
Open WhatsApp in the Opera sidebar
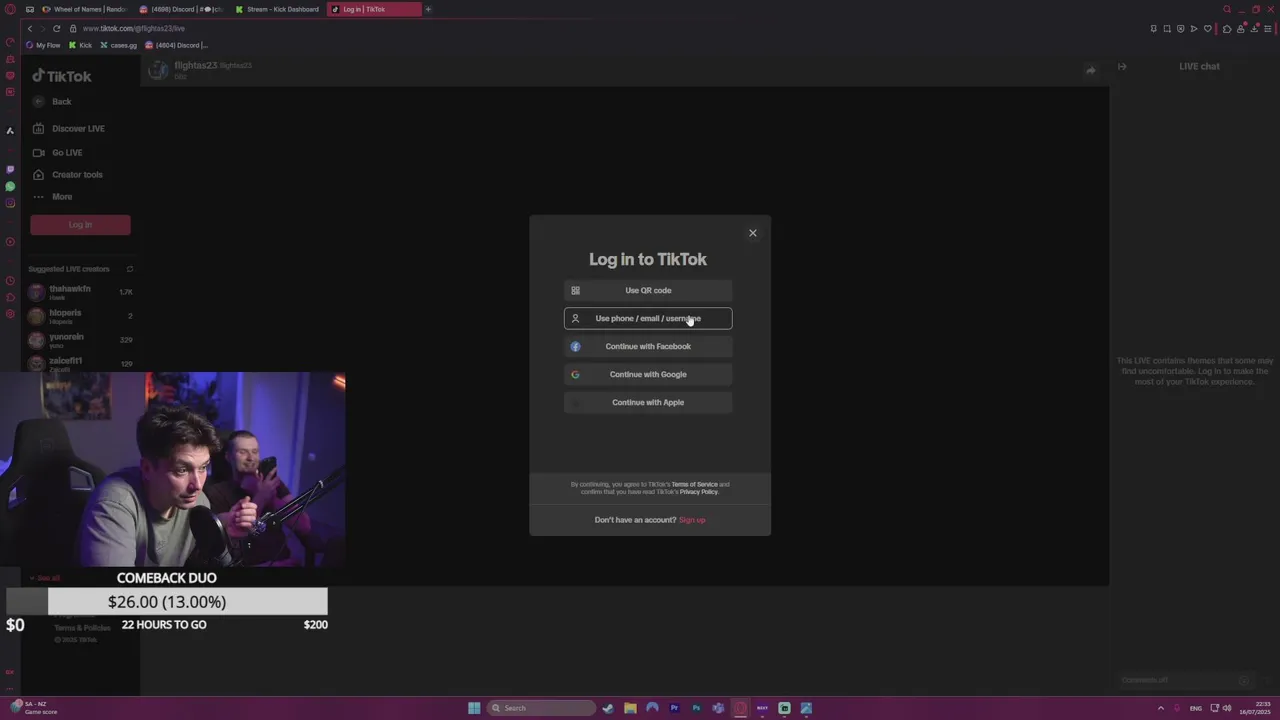click(10, 186)
